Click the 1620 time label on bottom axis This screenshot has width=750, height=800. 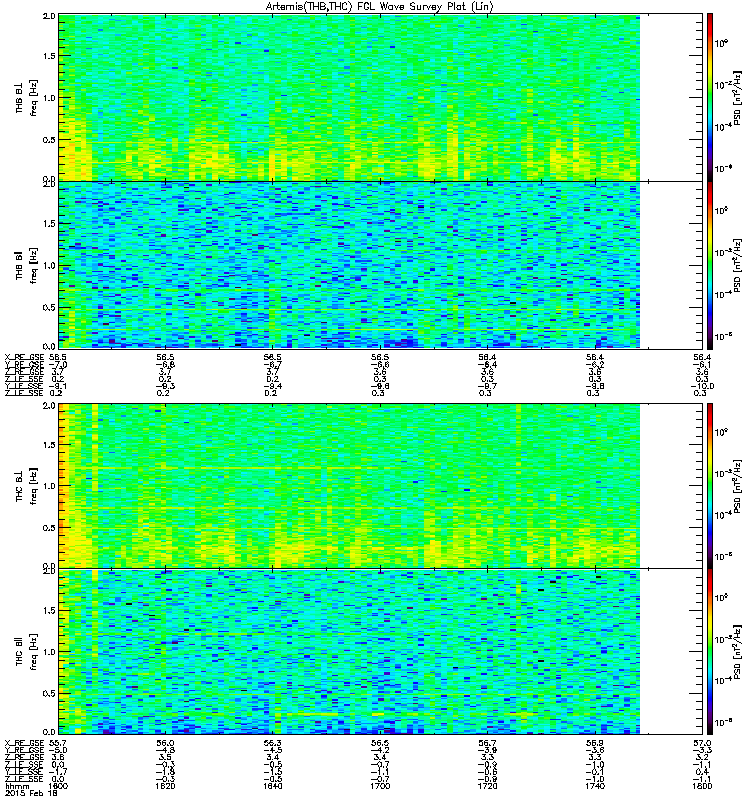165,786
